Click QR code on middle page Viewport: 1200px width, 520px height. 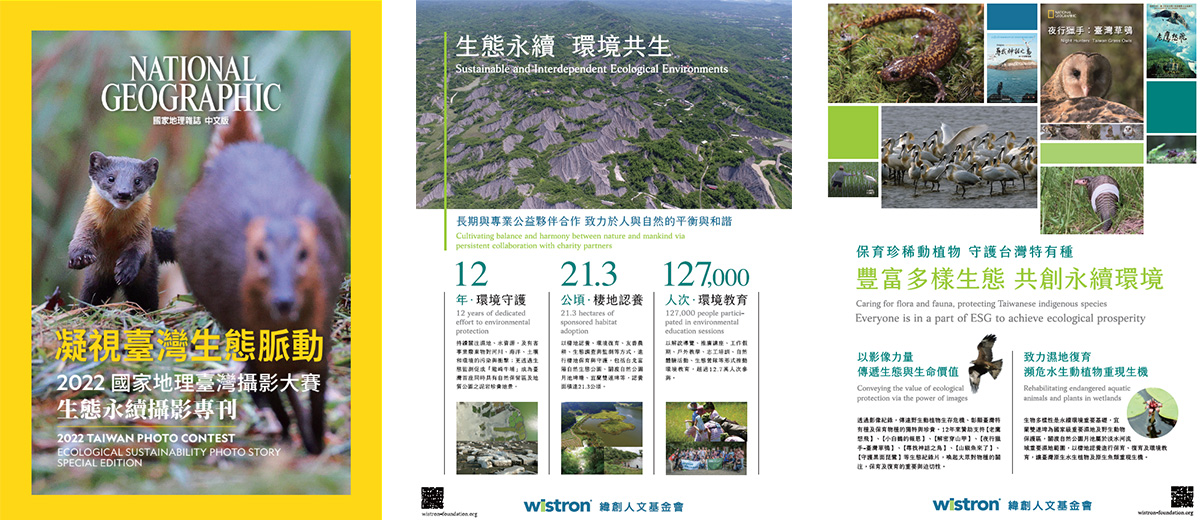click(x=431, y=497)
